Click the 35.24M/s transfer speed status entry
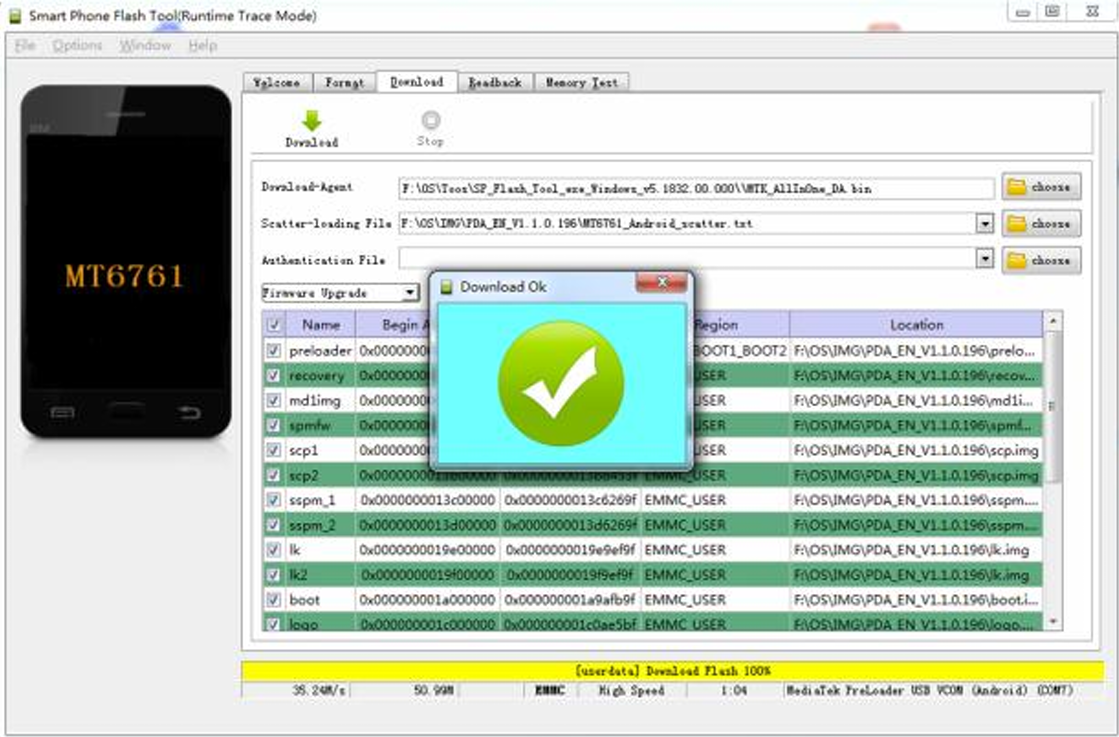 click(x=319, y=690)
